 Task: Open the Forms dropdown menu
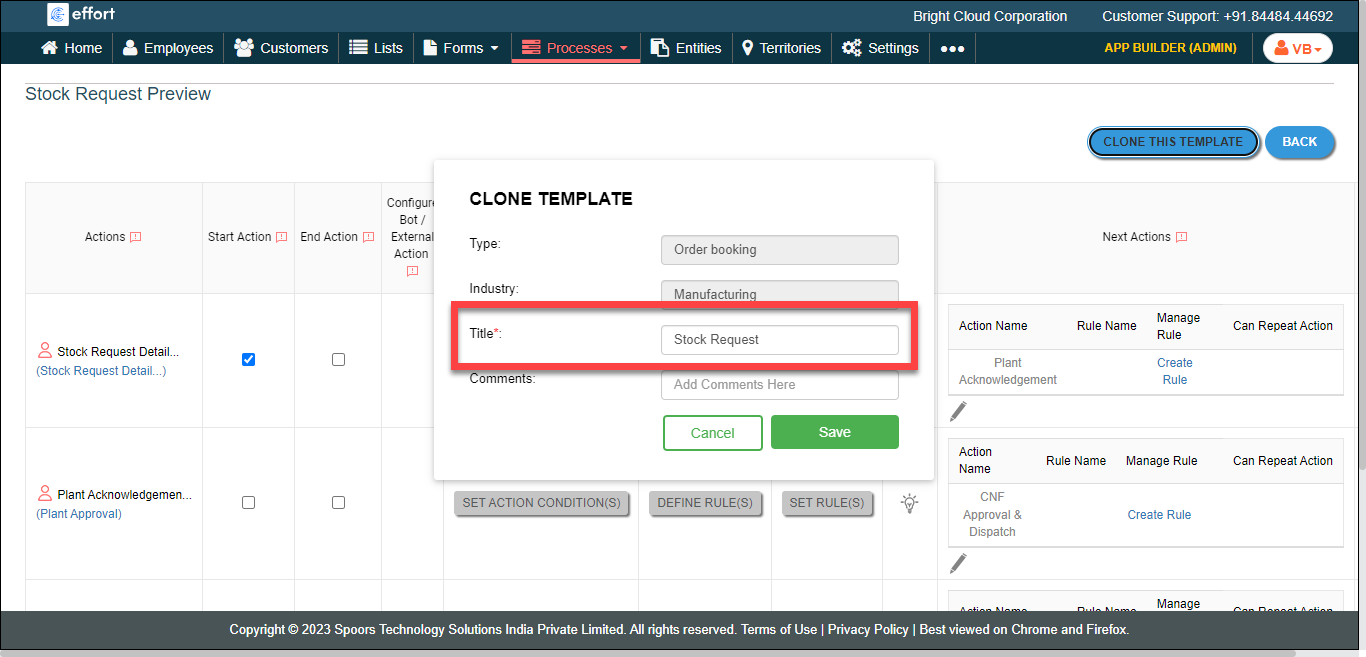tap(461, 48)
